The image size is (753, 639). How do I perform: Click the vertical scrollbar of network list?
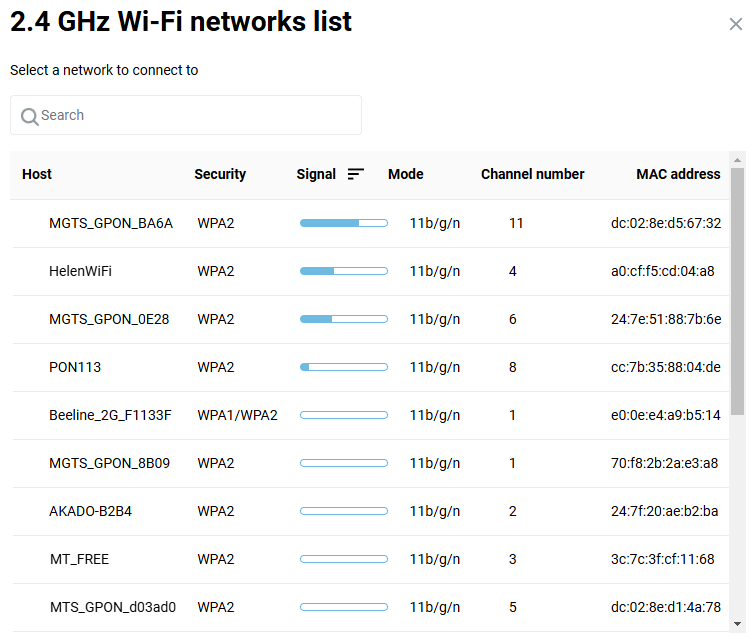coord(737,290)
